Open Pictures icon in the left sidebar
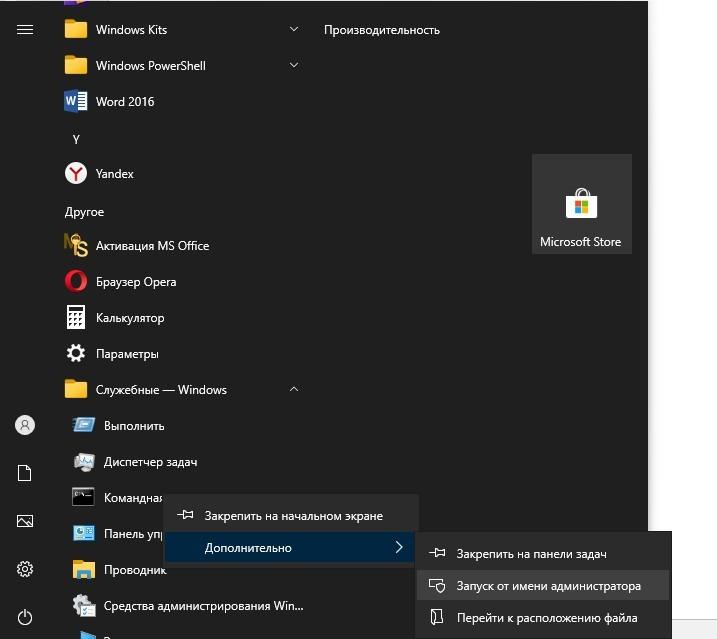Screen dimensions: 717x639 point(25,521)
